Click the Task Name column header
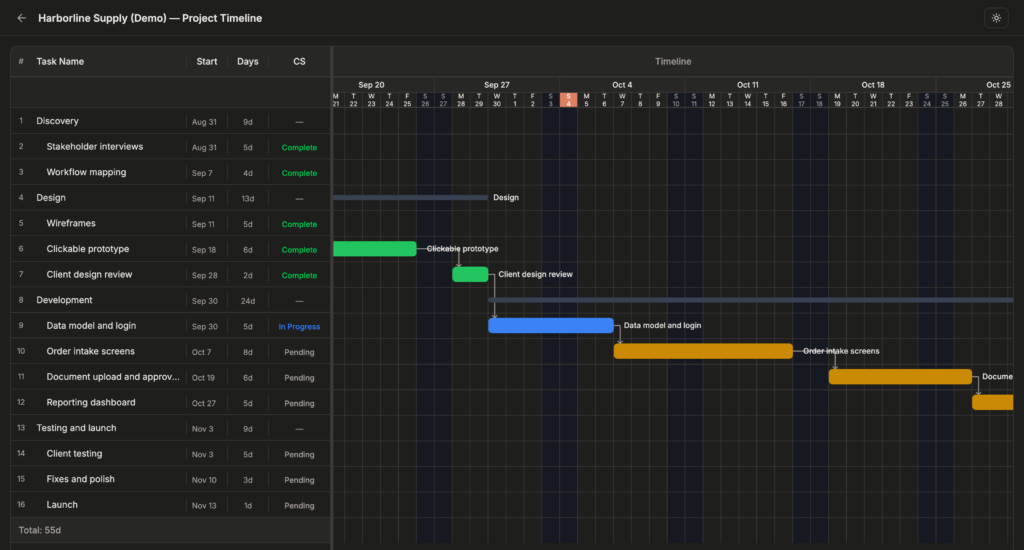Screen dimensions: 1024x550 (x=60, y=61)
